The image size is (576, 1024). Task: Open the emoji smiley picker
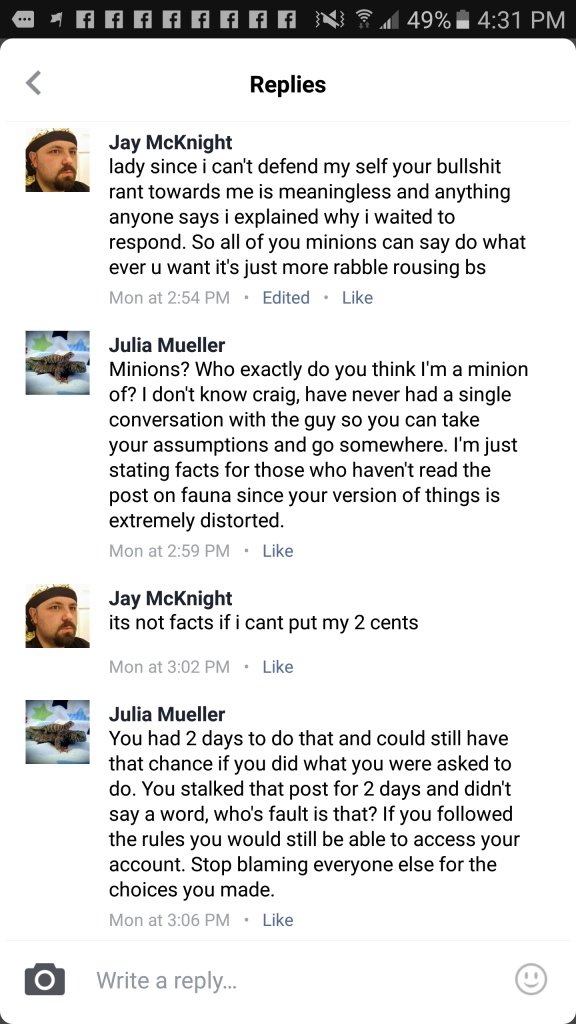pos(530,980)
